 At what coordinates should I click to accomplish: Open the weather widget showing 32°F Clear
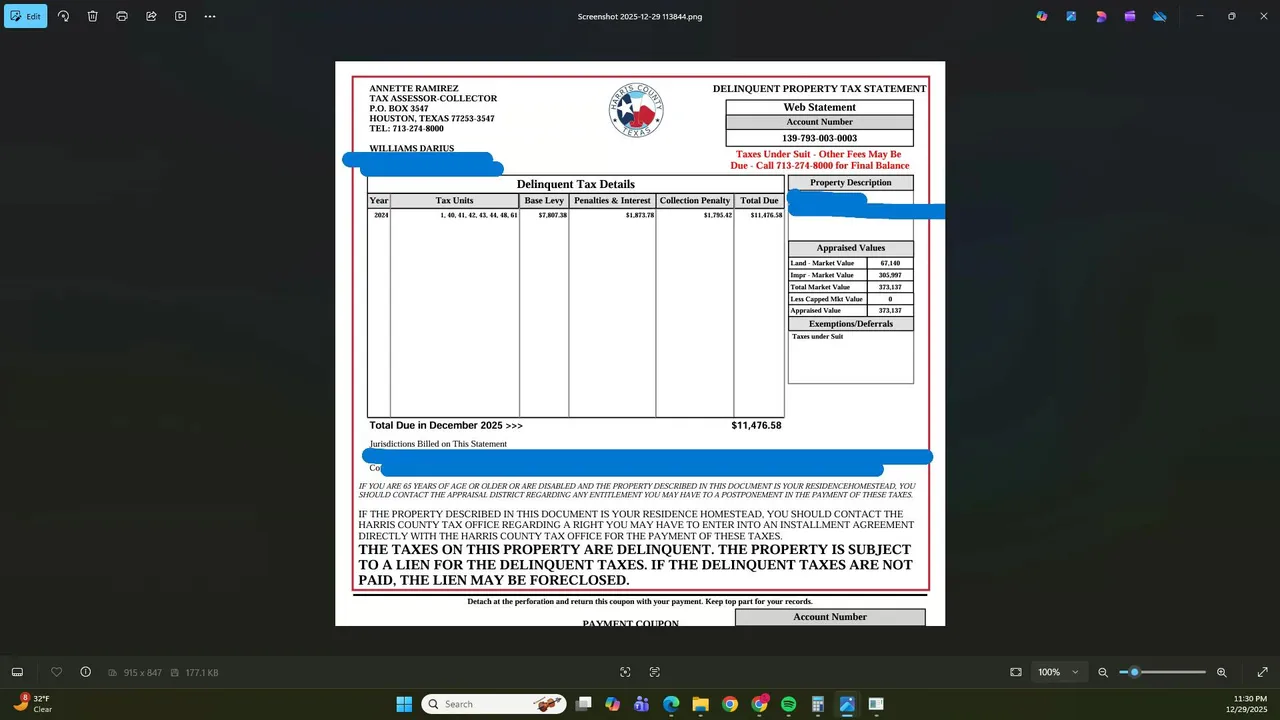32,704
